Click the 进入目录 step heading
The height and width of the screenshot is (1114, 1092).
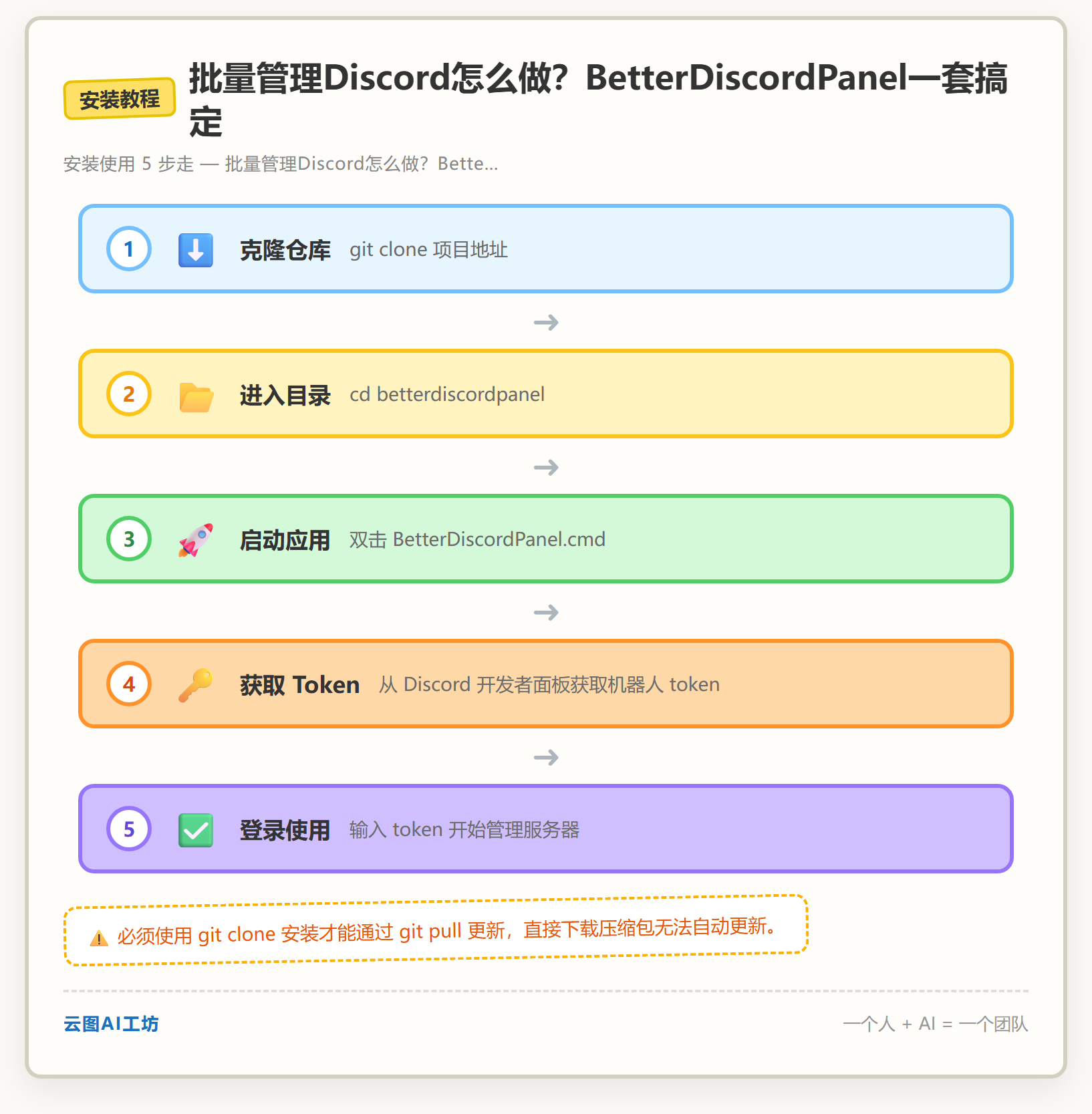[285, 395]
